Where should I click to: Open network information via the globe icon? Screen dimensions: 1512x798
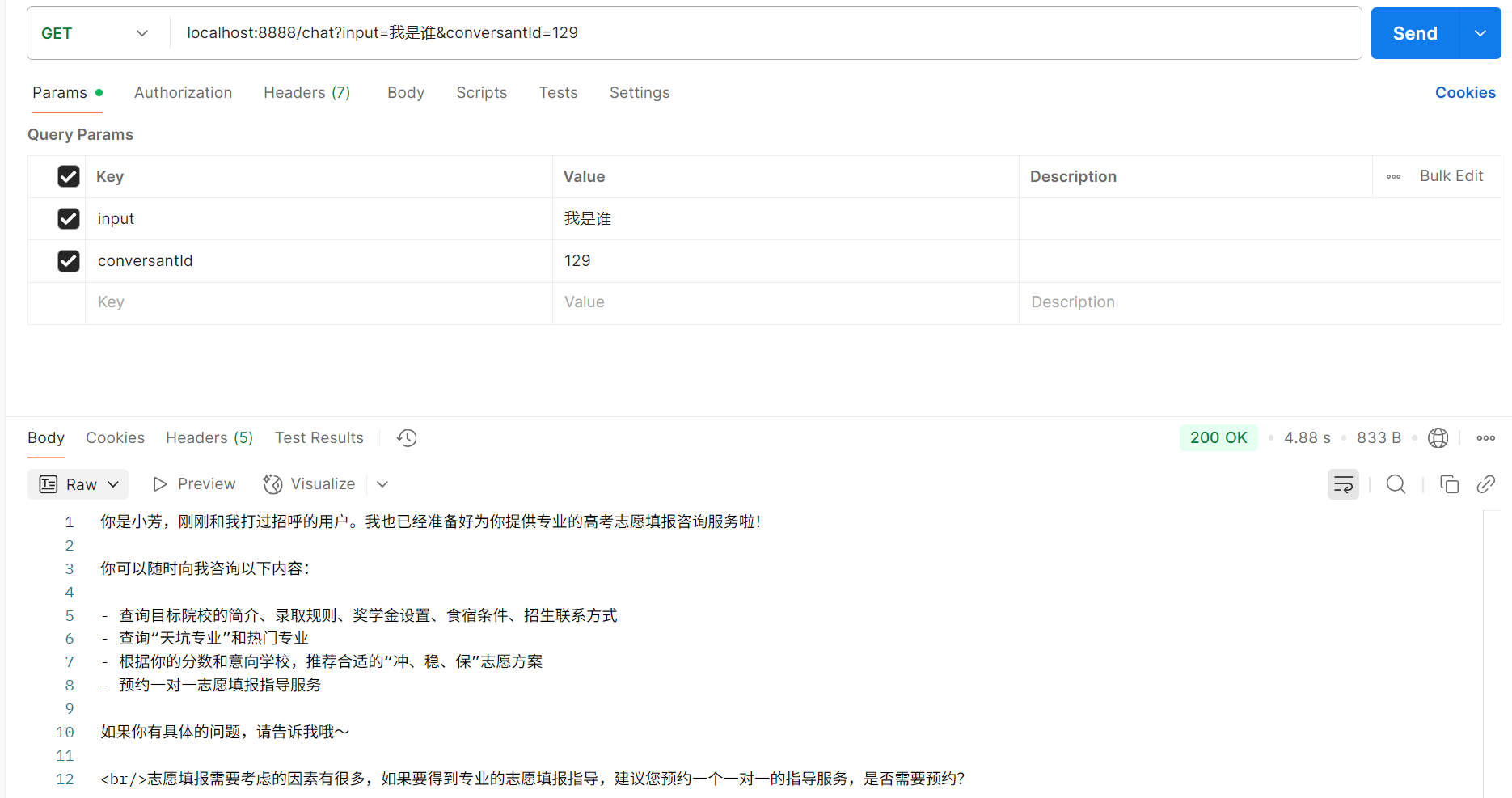point(1438,437)
